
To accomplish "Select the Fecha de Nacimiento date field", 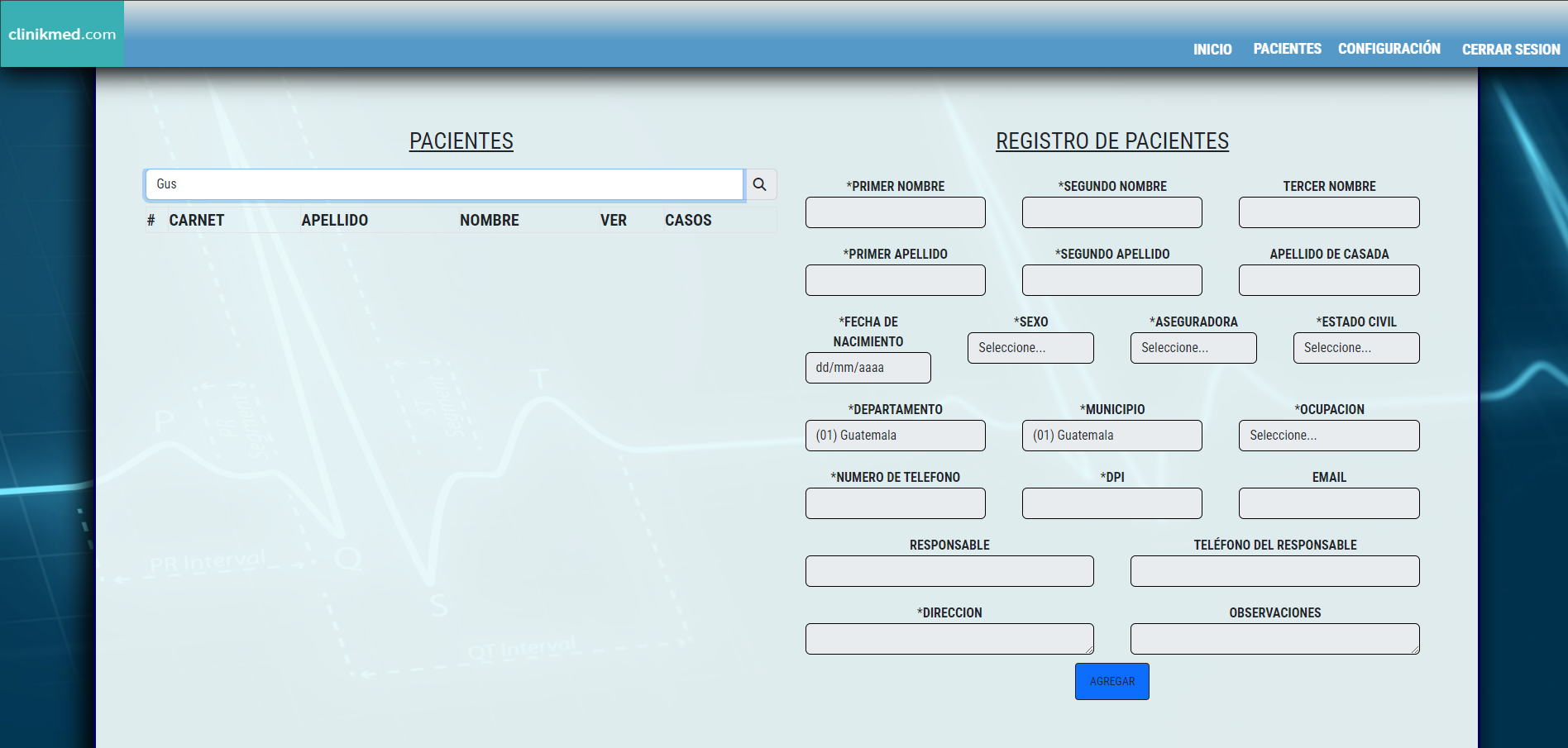I will click(x=868, y=368).
